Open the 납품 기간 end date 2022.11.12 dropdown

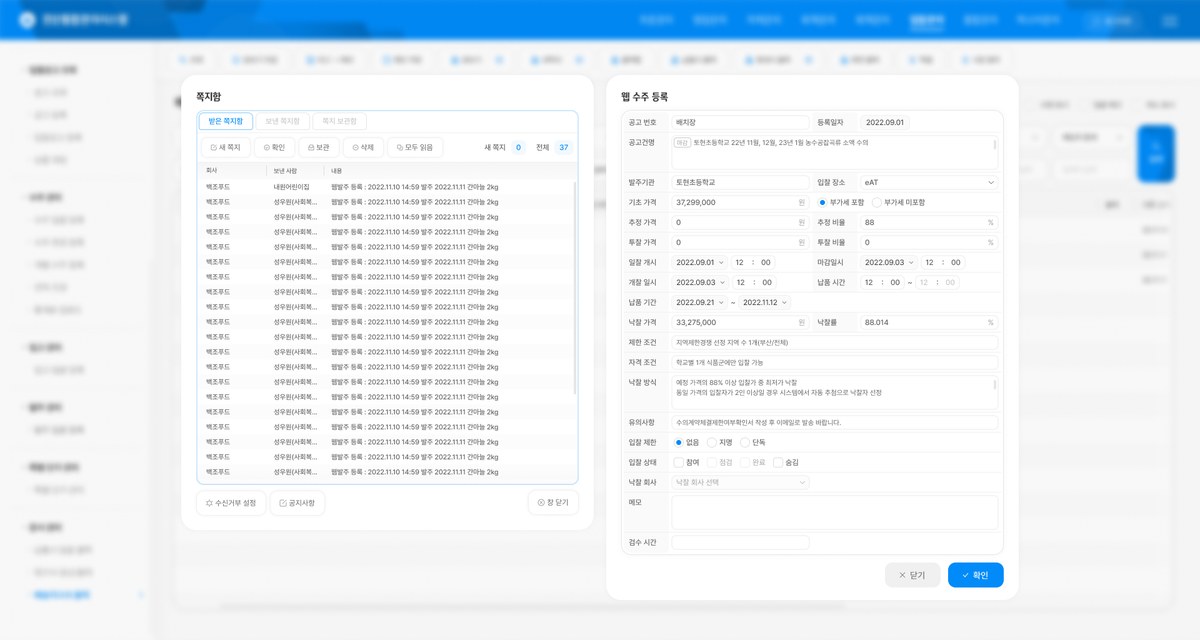[765, 302]
